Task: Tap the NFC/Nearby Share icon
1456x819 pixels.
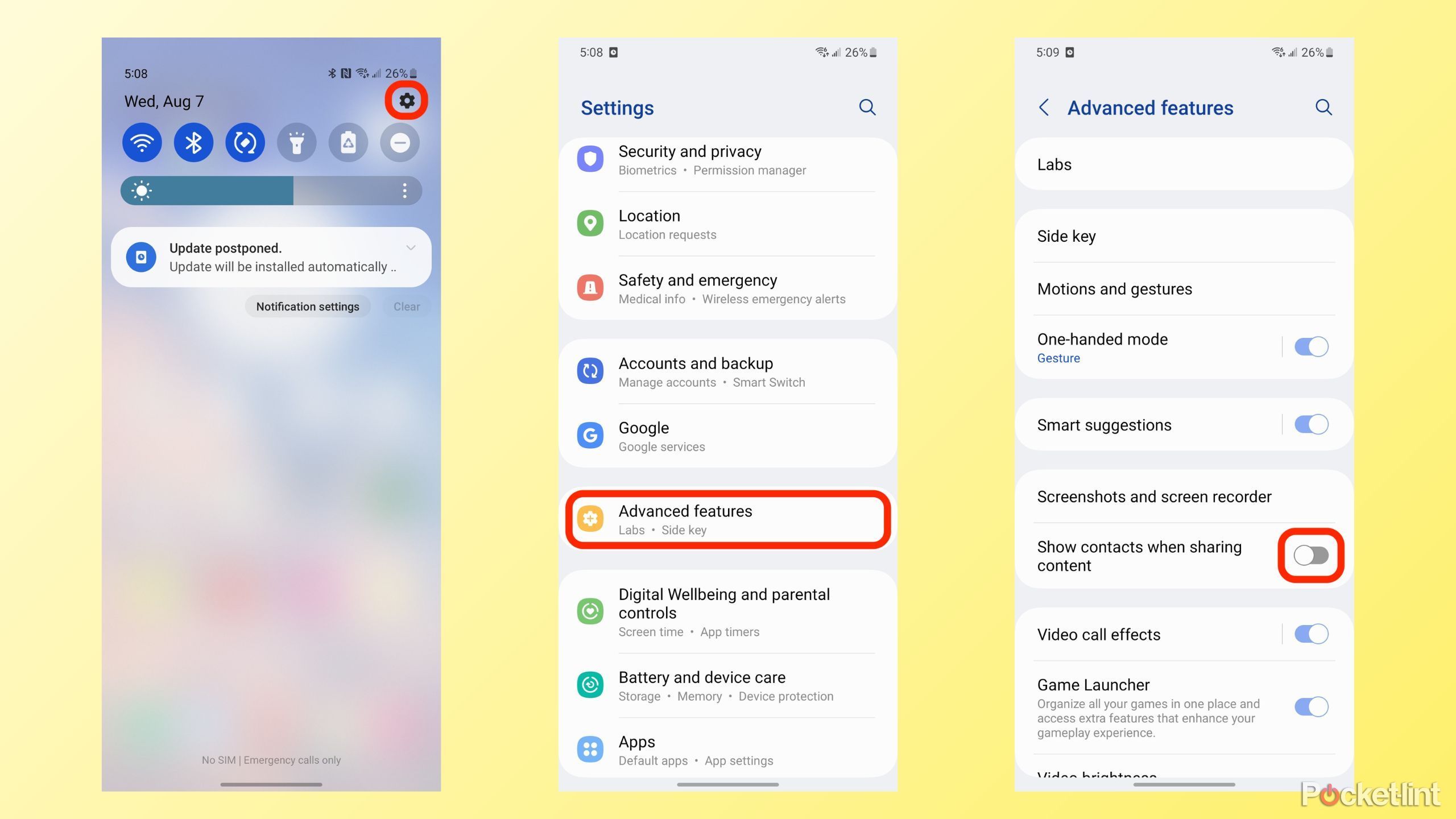Action: tap(245, 141)
